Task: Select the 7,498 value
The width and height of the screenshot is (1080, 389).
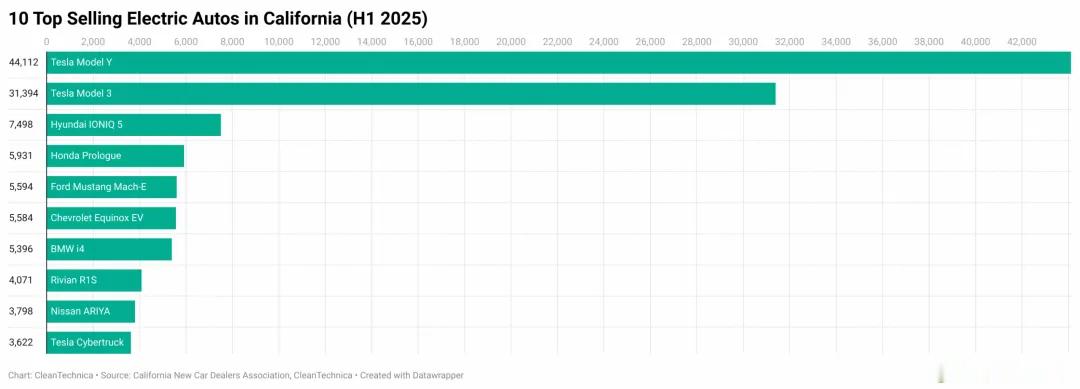Action: pos(20,125)
